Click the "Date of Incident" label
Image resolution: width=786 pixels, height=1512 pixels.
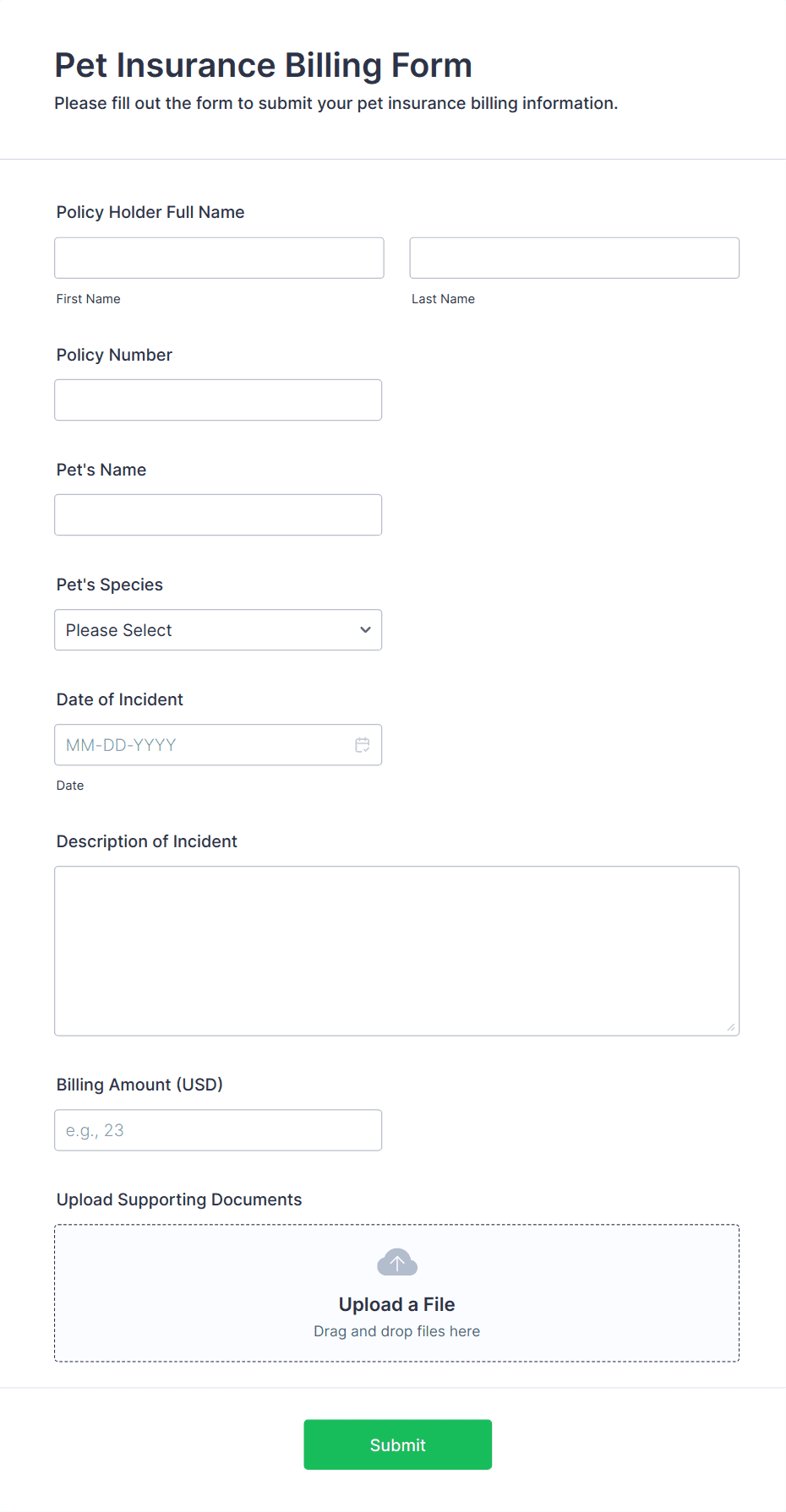pyautogui.click(x=120, y=699)
